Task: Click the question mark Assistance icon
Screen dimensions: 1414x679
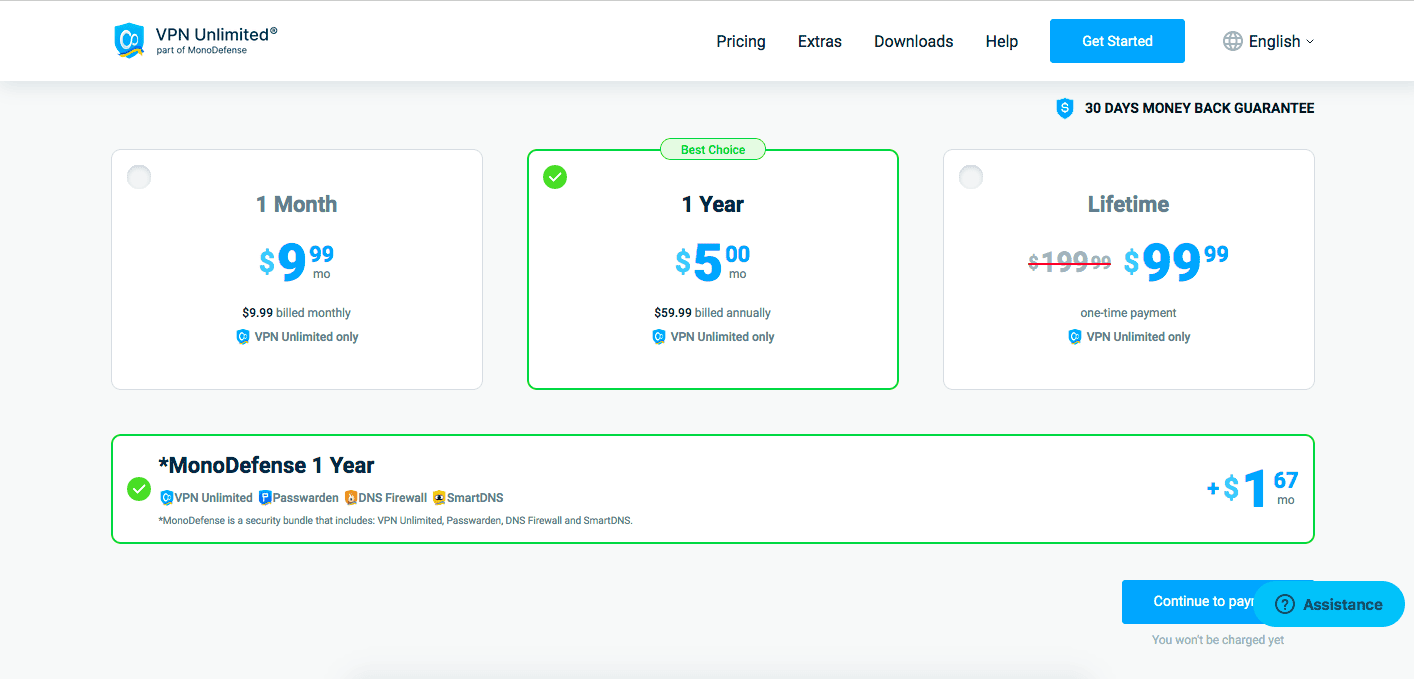Action: coord(1285,604)
